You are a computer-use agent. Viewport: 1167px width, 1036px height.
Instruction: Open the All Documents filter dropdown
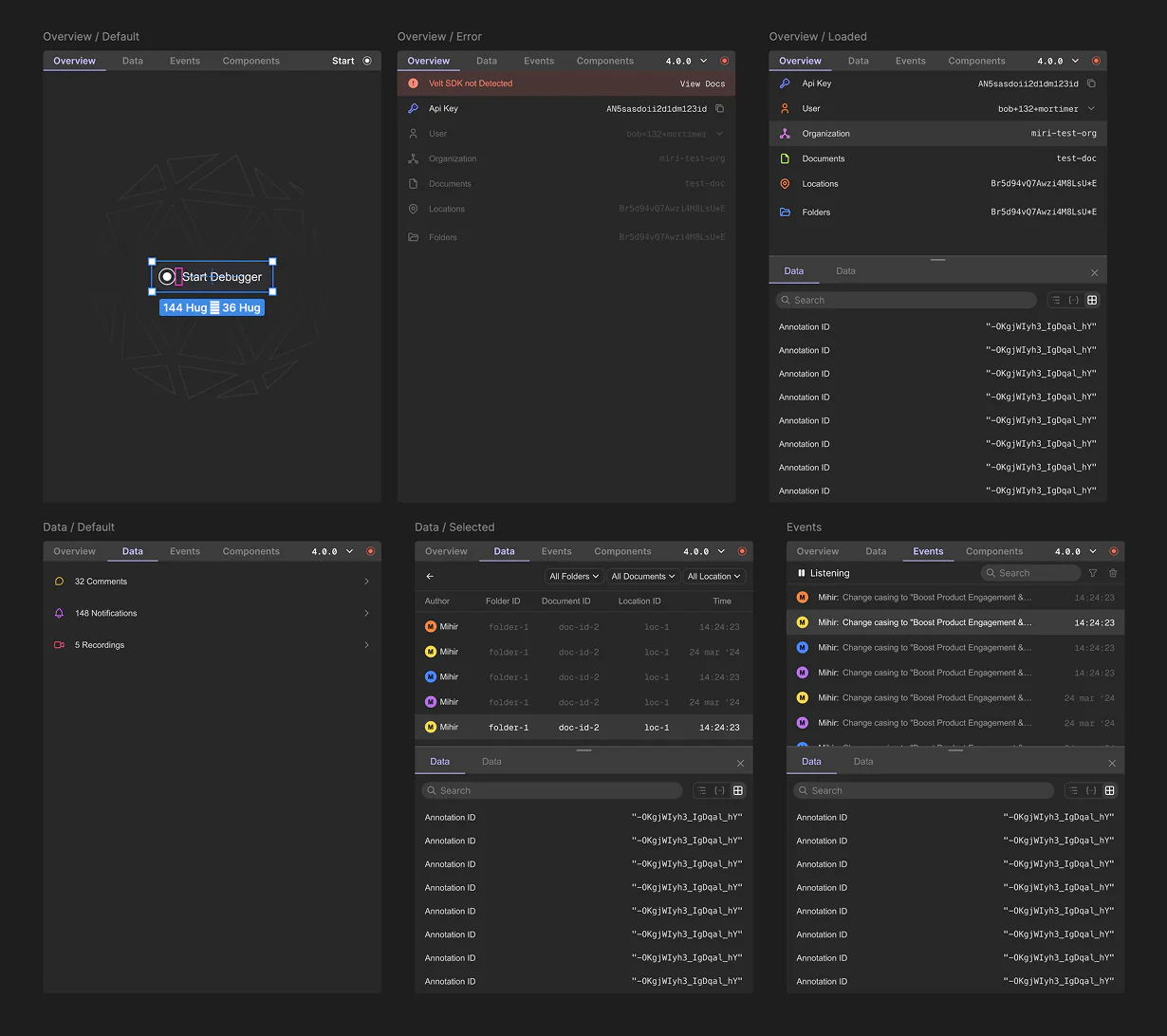(643, 576)
